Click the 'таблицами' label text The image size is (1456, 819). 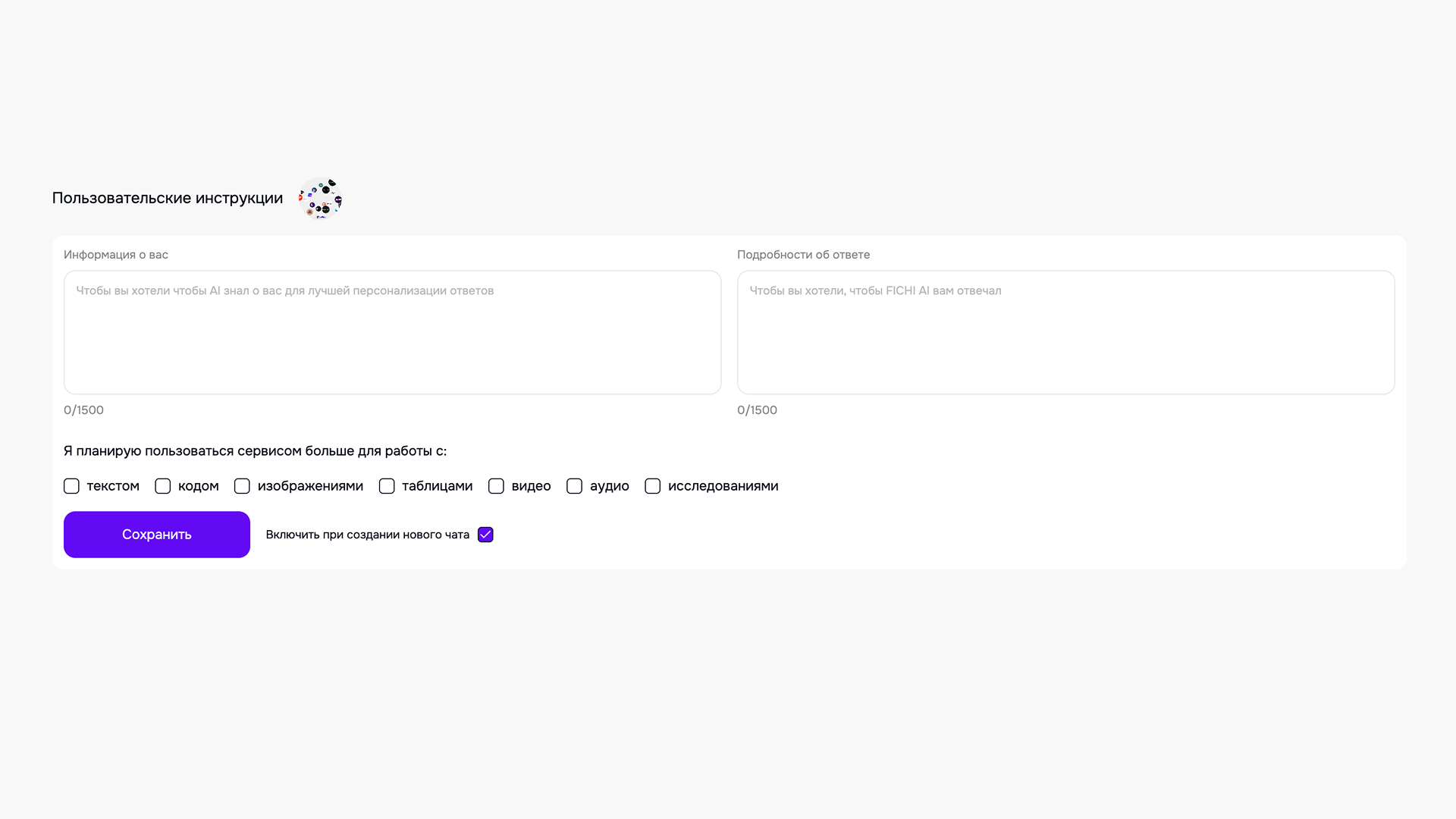click(437, 486)
